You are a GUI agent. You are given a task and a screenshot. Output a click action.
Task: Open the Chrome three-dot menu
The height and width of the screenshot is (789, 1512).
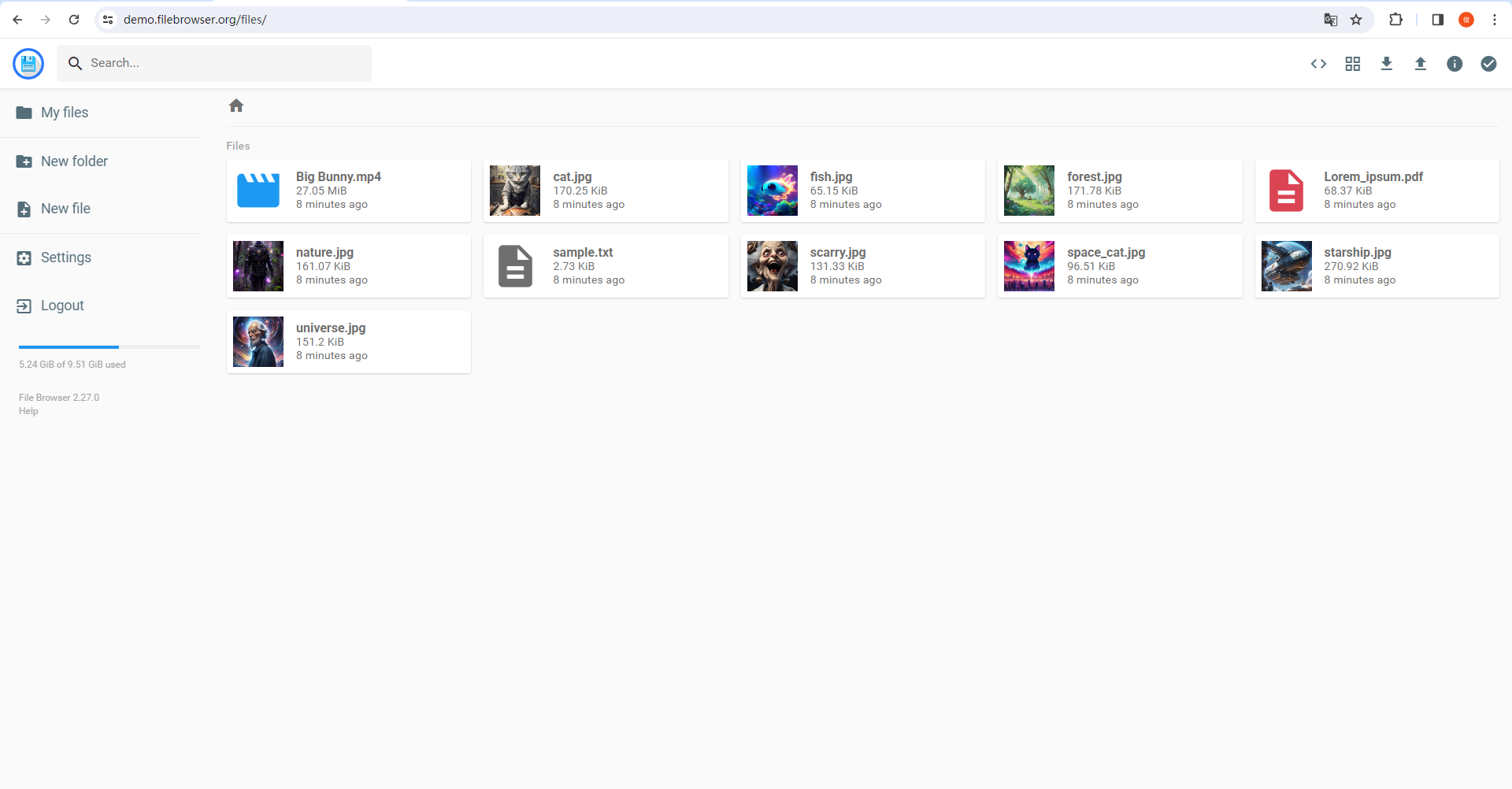1495,19
